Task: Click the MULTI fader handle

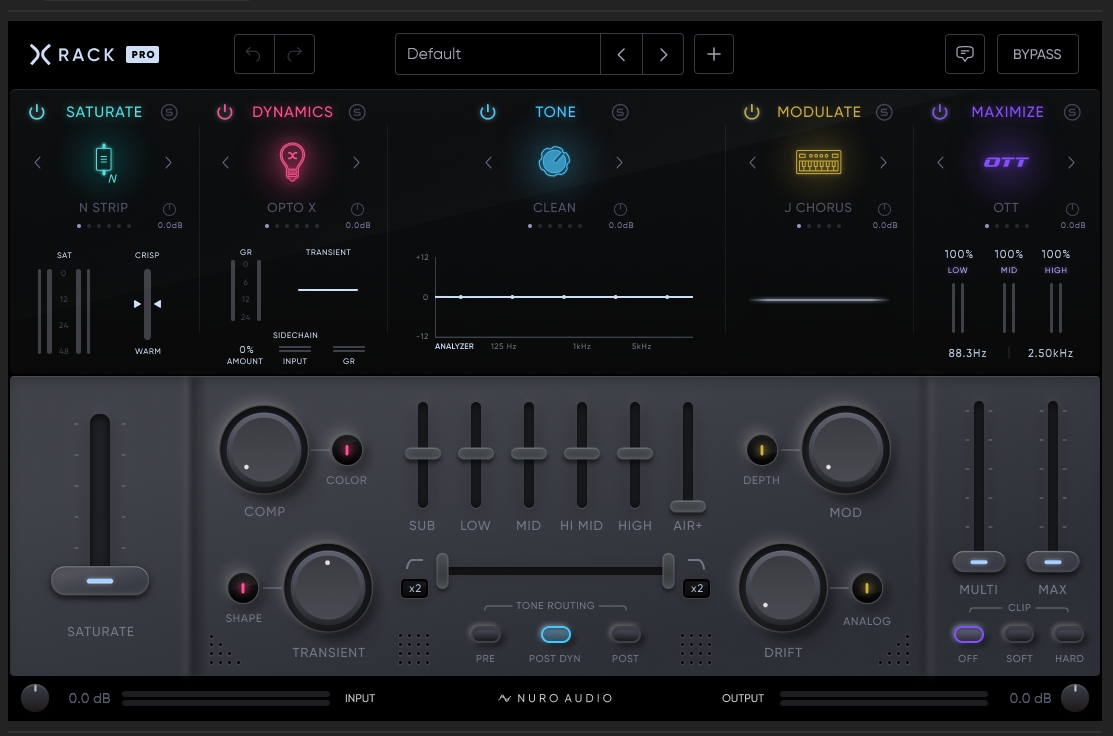Action: (x=979, y=562)
